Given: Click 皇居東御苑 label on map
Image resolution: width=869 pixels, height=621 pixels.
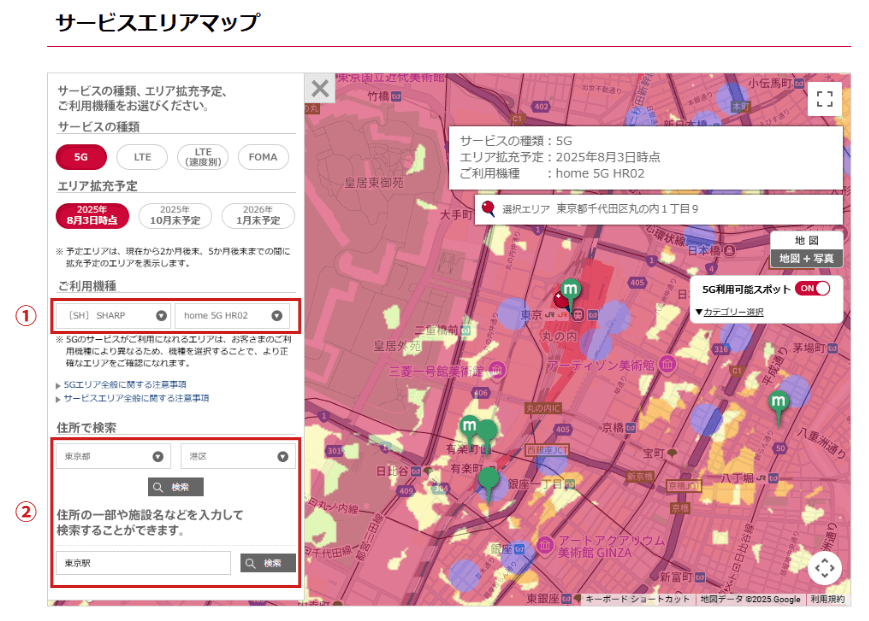Looking at the screenshot, I should (374, 182).
